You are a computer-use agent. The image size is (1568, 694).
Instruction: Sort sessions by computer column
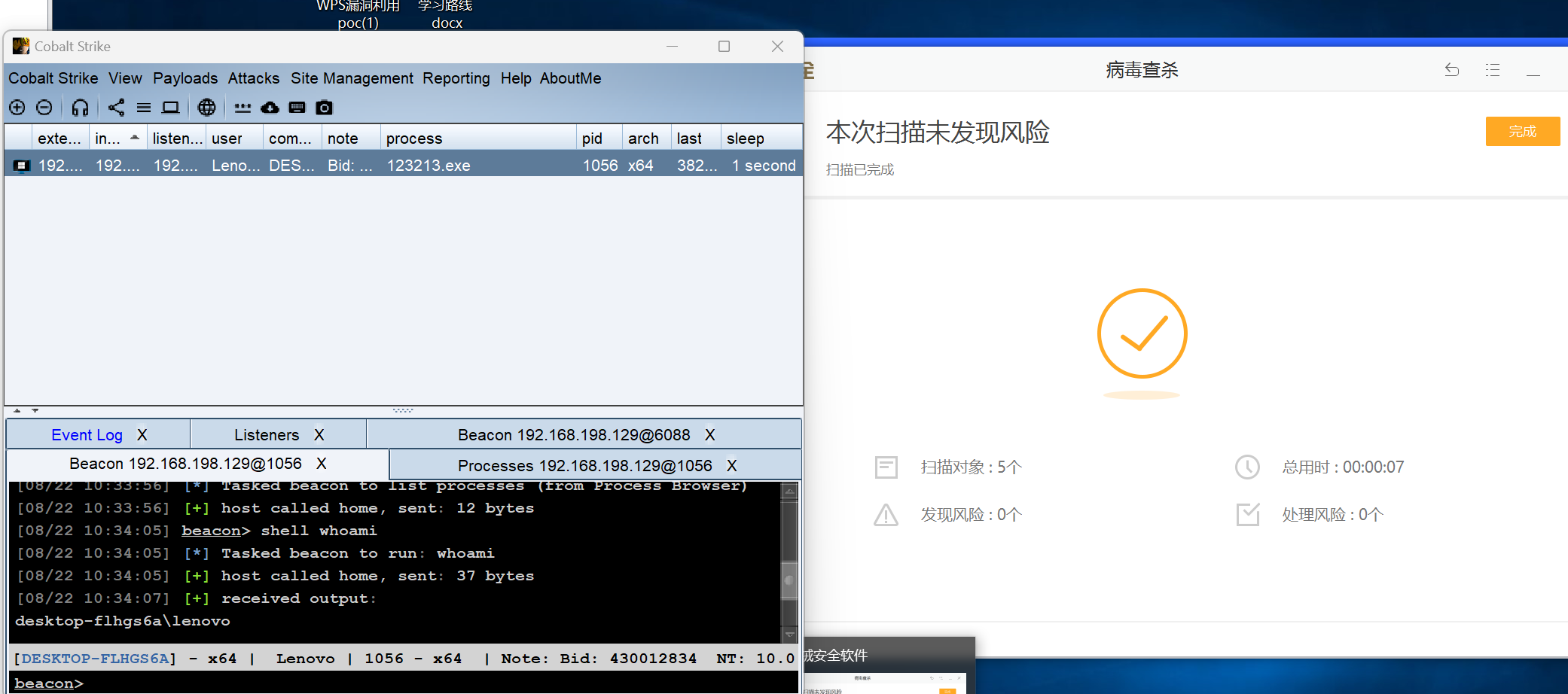tap(292, 138)
